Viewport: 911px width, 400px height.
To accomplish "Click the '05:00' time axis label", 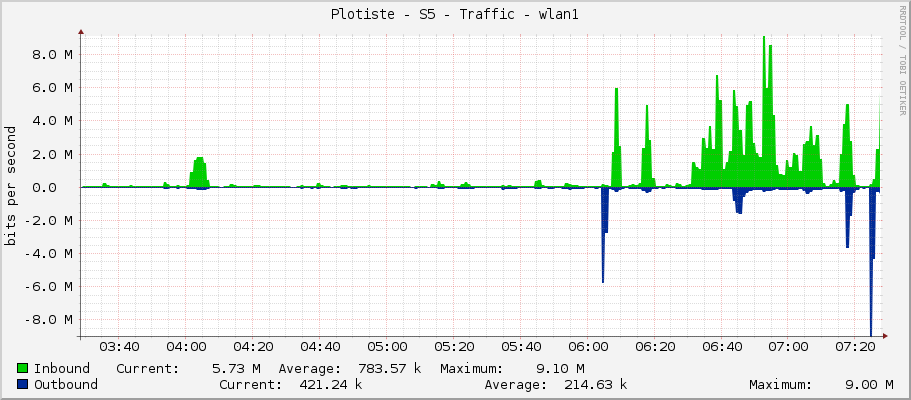I will pos(387,348).
